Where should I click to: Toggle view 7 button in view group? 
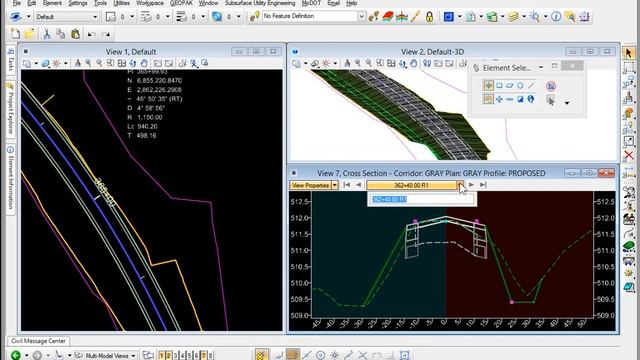[203, 356]
